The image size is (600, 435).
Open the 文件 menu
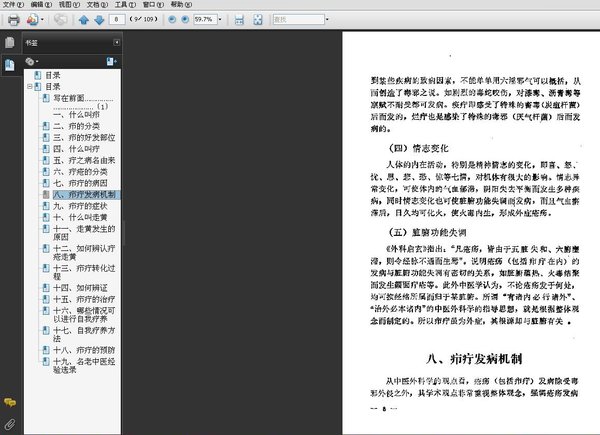[13, 5]
